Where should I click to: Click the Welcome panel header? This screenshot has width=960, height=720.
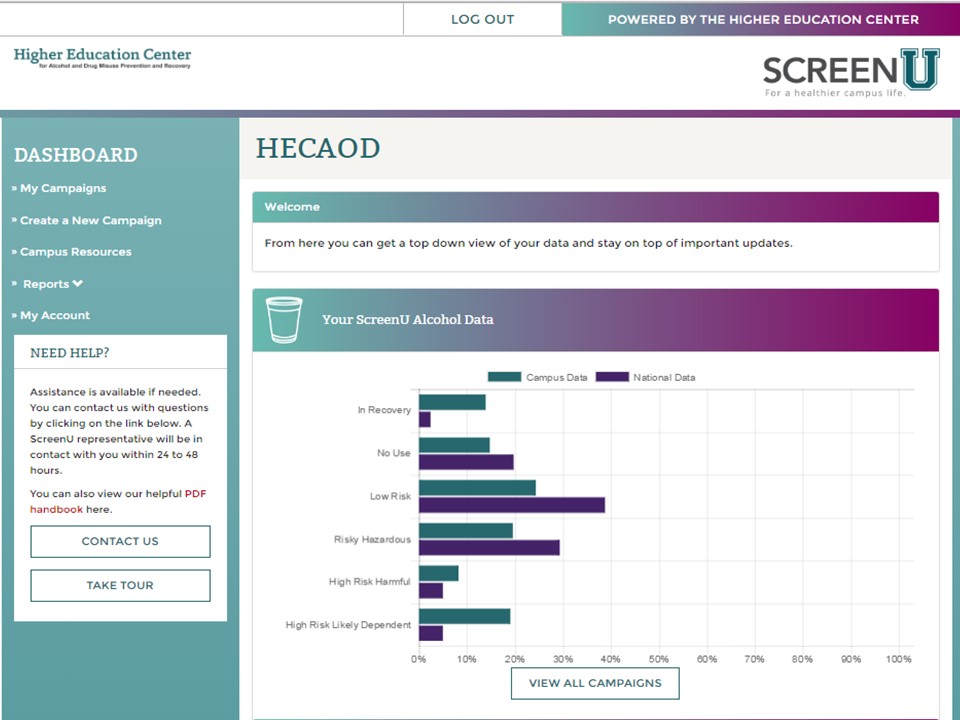[x=595, y=207]
